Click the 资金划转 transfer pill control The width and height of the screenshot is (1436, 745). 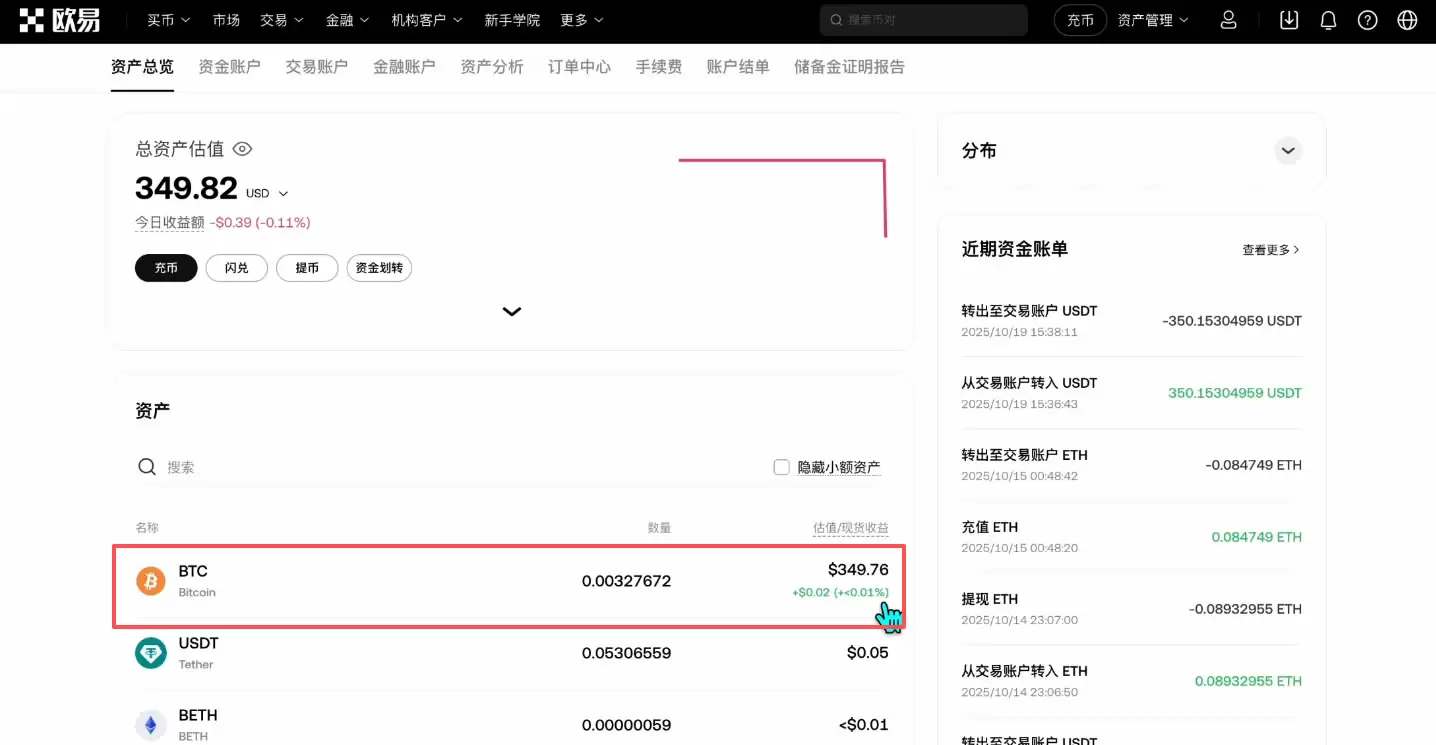379,267
